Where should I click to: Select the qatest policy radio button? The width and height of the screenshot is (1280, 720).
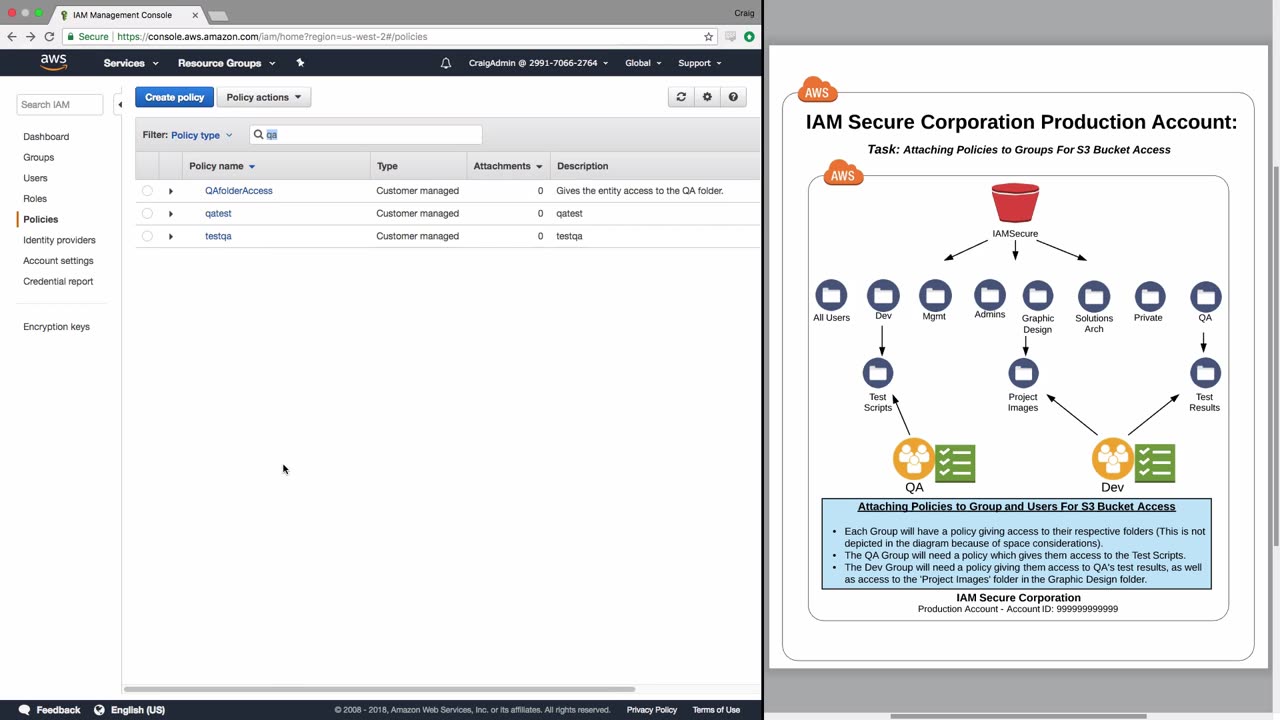[147, 213]
